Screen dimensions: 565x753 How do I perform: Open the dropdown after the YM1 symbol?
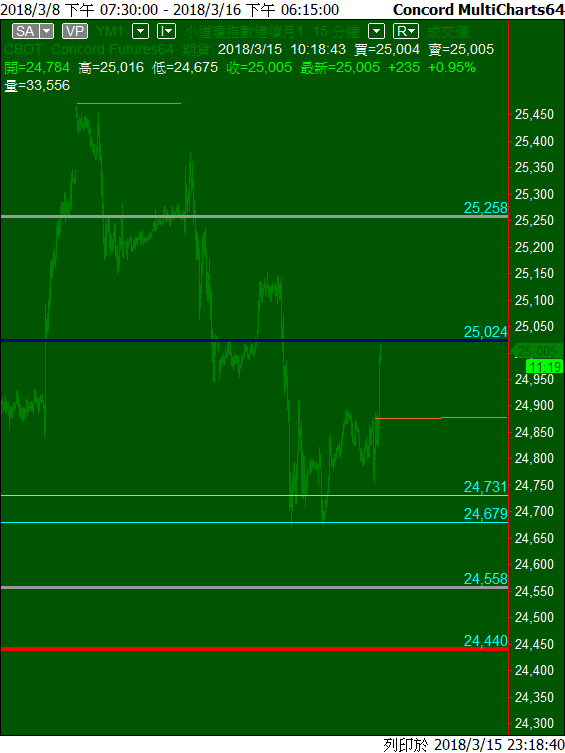(140, 32)
